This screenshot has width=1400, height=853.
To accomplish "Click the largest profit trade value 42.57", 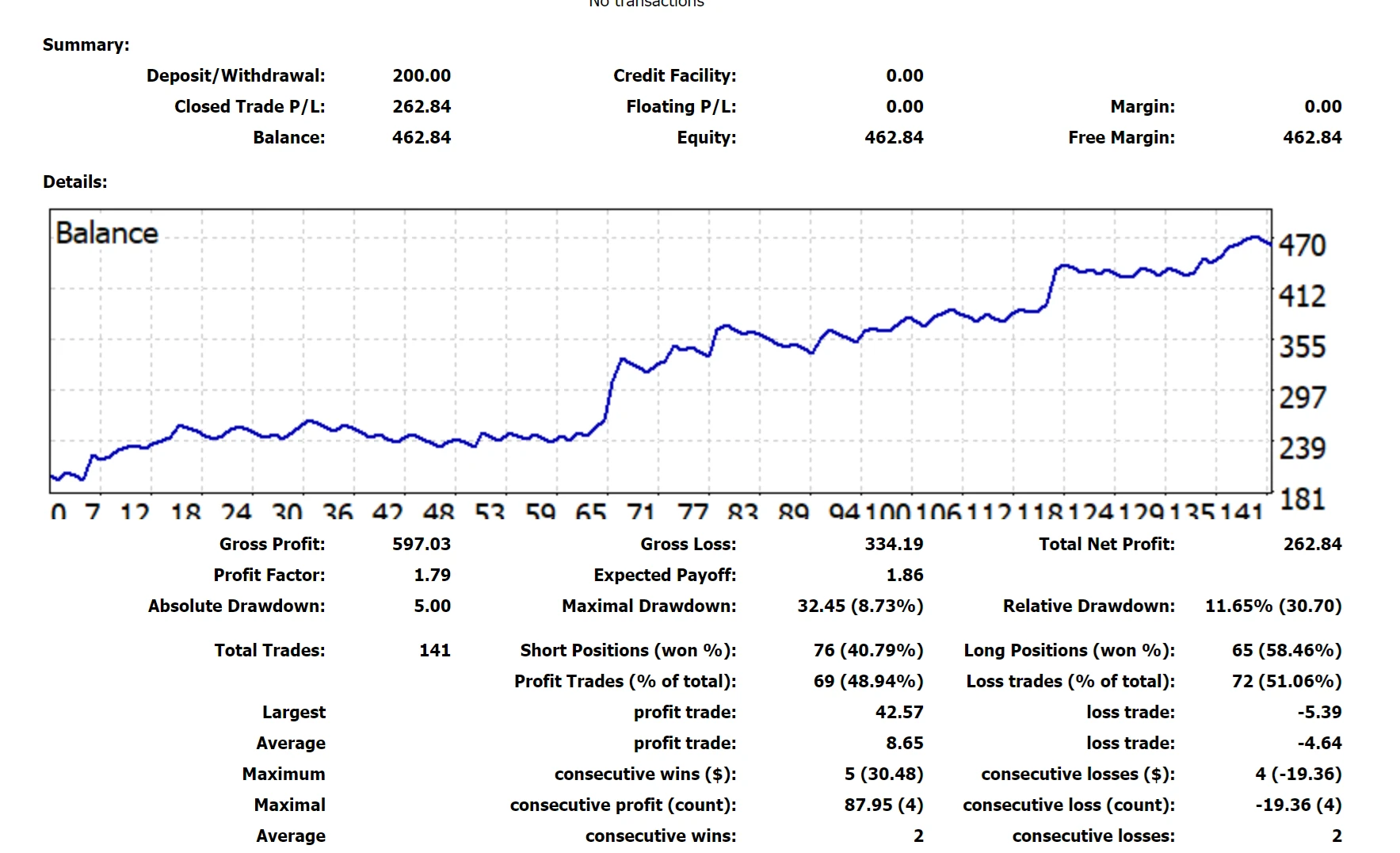I will point(898,713).
